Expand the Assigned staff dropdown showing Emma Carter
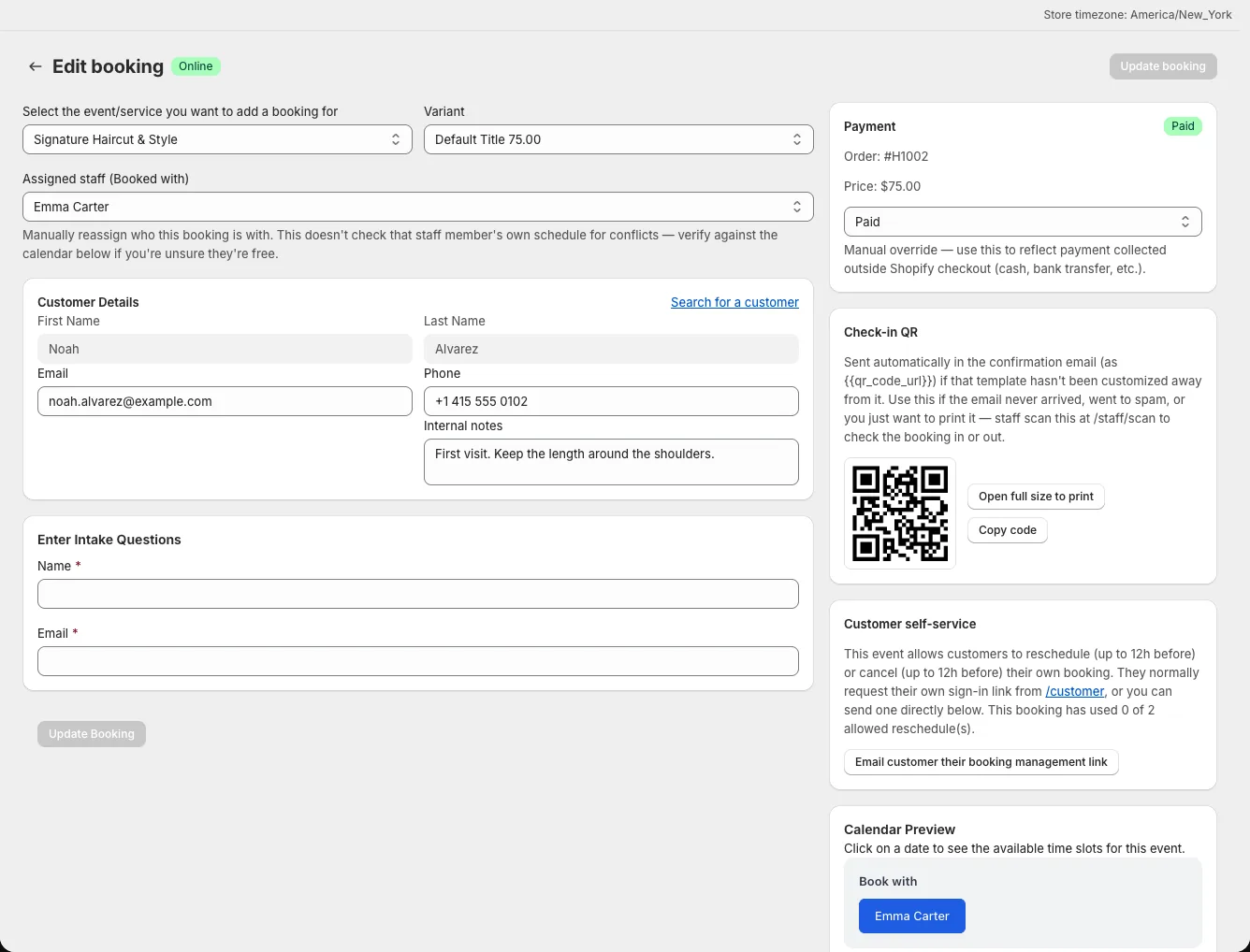 point(418,207)
